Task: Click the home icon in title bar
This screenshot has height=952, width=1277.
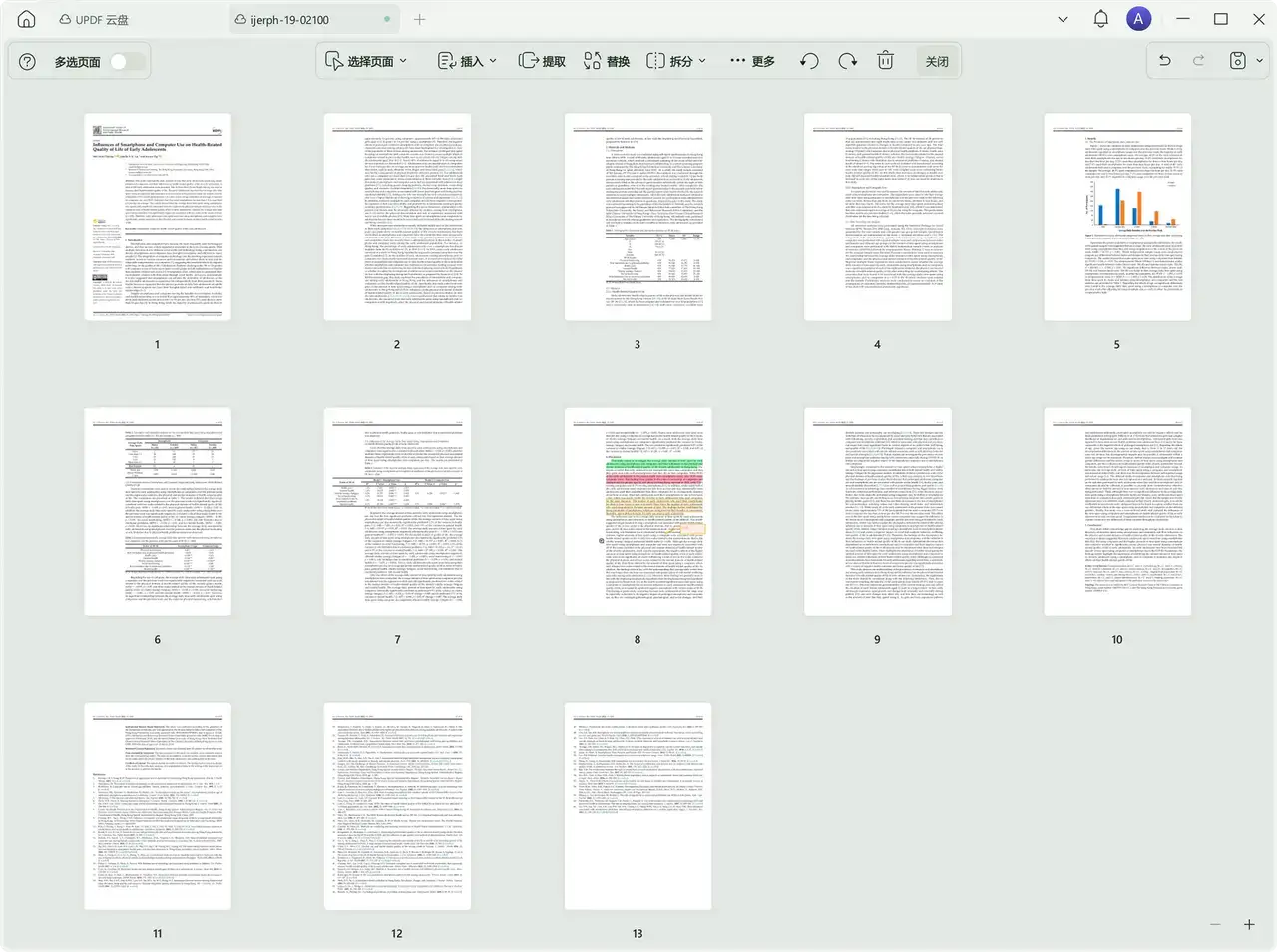Action: pyautogui.click(x=27, y=19)
